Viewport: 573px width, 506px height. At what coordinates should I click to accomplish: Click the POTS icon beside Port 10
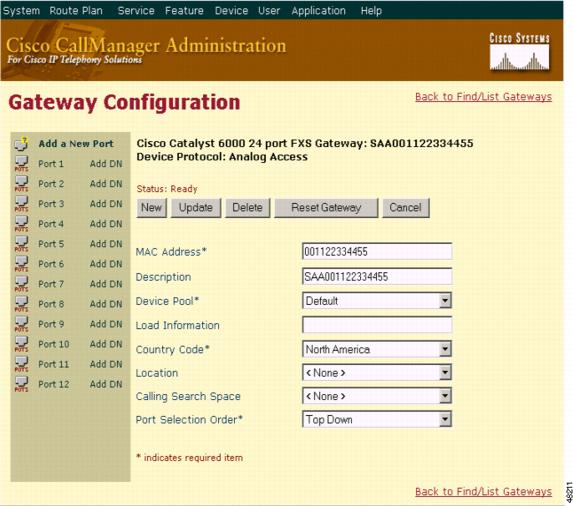[x=21, y=345]
